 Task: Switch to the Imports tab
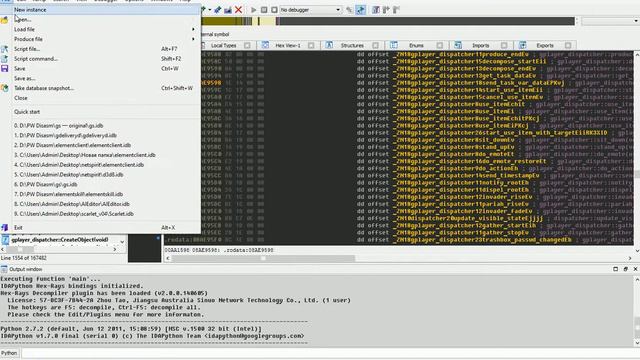480,45
